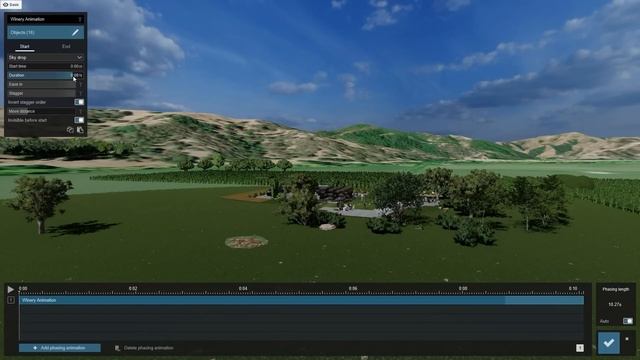Click Add phasing animation button
This screenshot has width=640, height=360.
click(x=60, y=348)
